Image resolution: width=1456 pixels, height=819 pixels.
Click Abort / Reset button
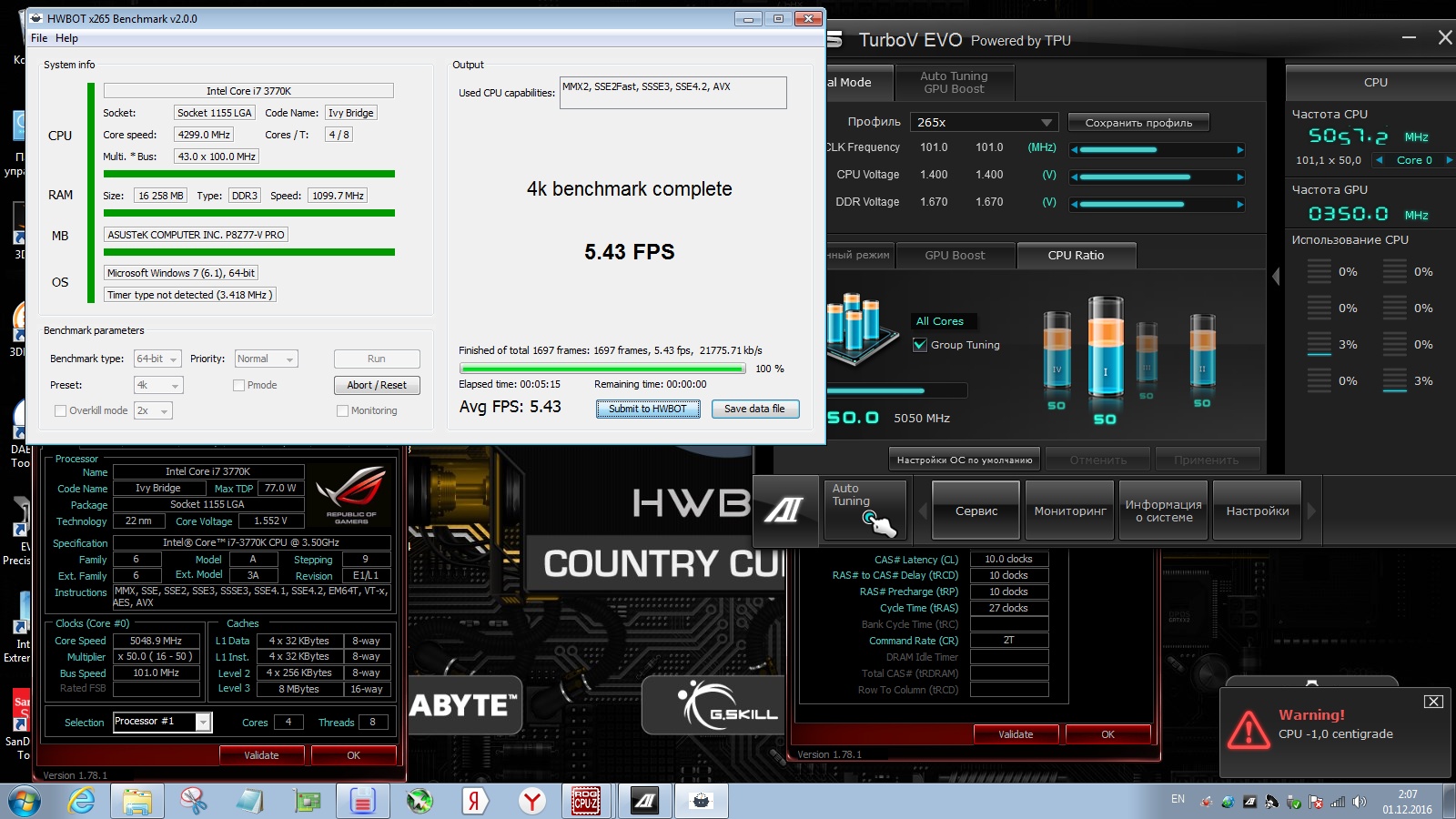coord(377,385)
